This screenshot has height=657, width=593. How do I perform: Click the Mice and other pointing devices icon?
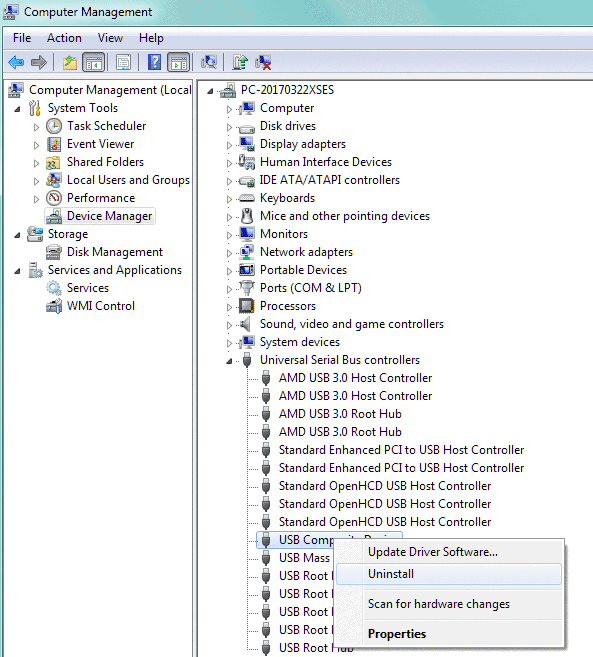click(247, 216)
